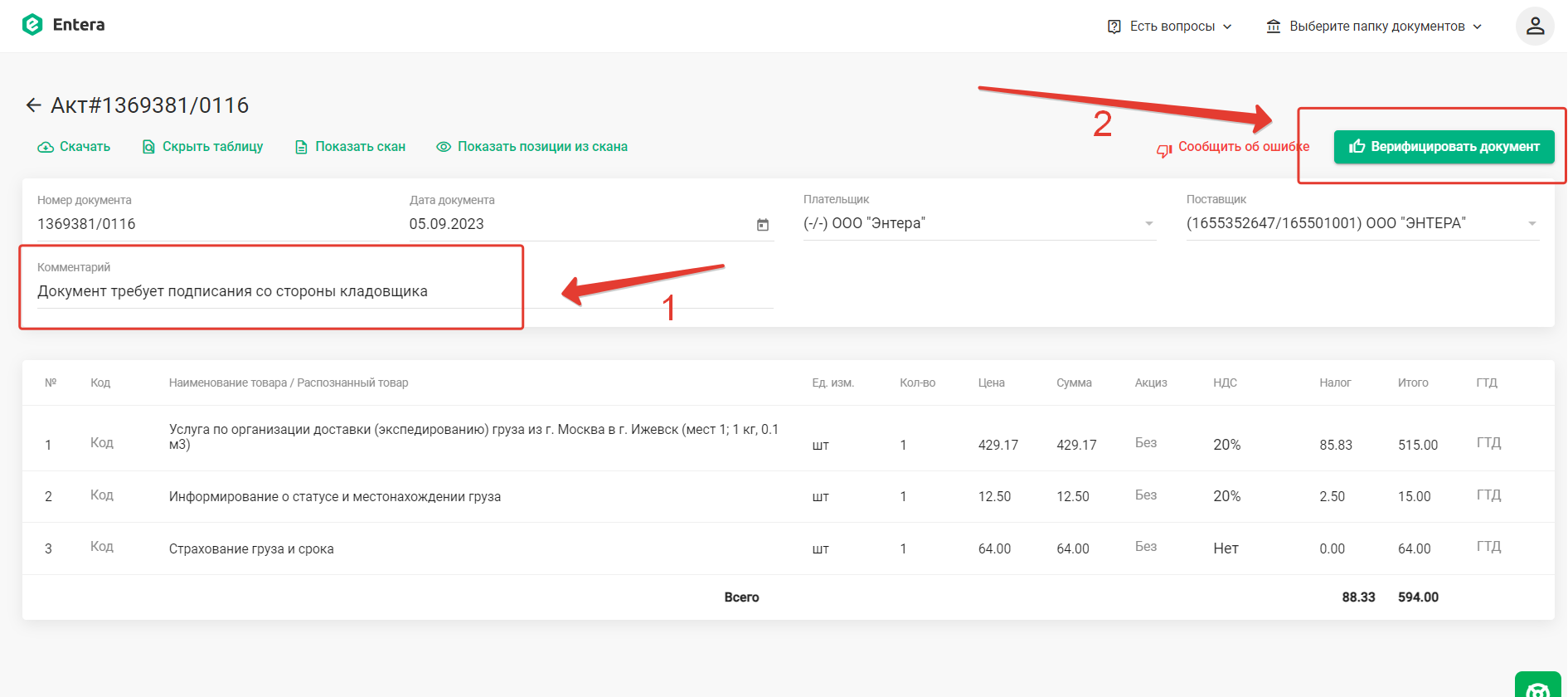This screenshot has height=697, width=1568.
Task: Click the question mark help icon
Action: [1114, 27]
